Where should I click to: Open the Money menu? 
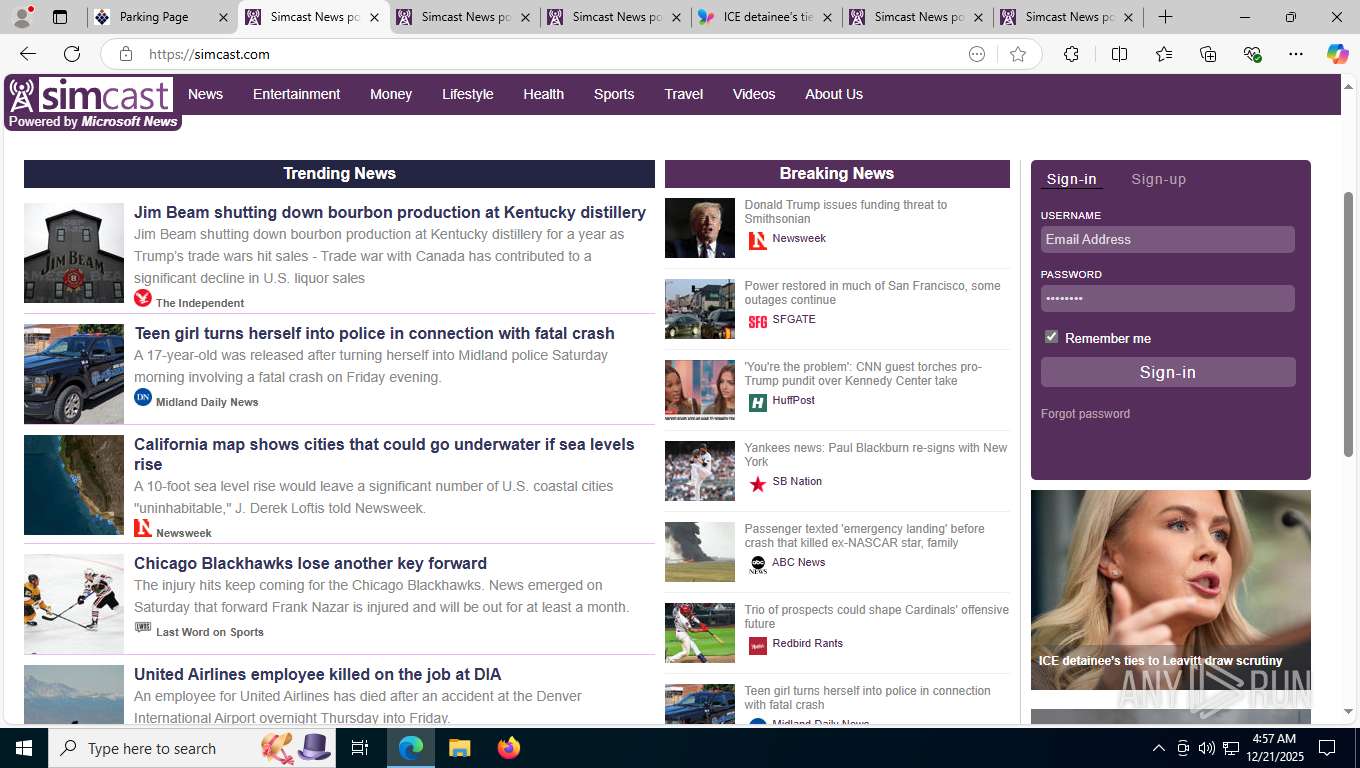pyautogui.click(x=391, y=94)
